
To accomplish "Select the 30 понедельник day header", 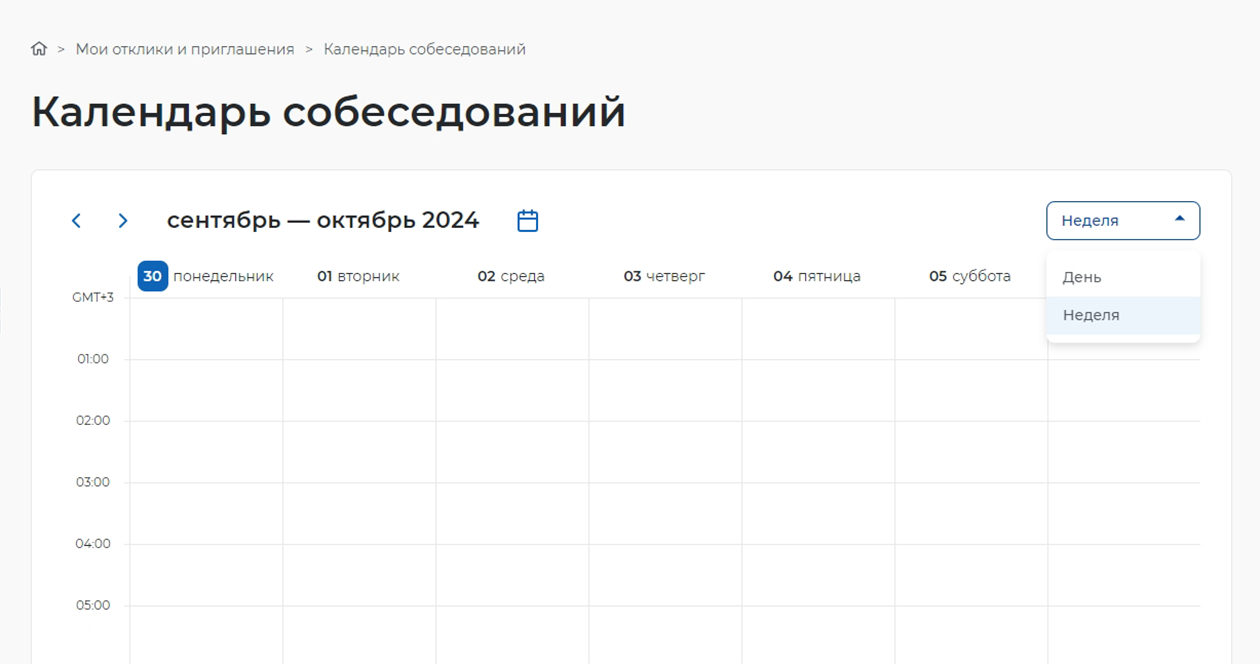I will pyautogui.click(x=206, y=276).
